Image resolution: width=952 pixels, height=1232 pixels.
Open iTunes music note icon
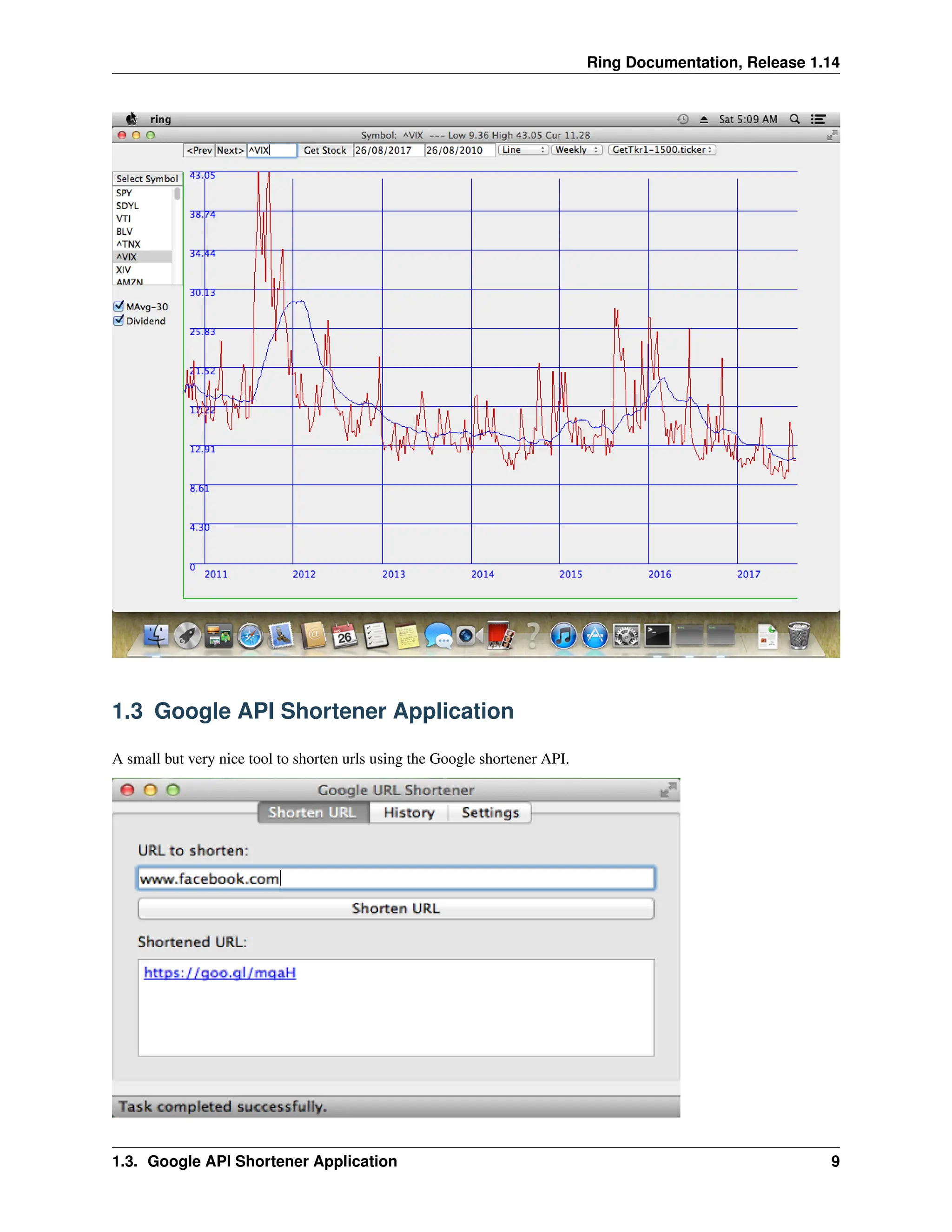[563, 636]
